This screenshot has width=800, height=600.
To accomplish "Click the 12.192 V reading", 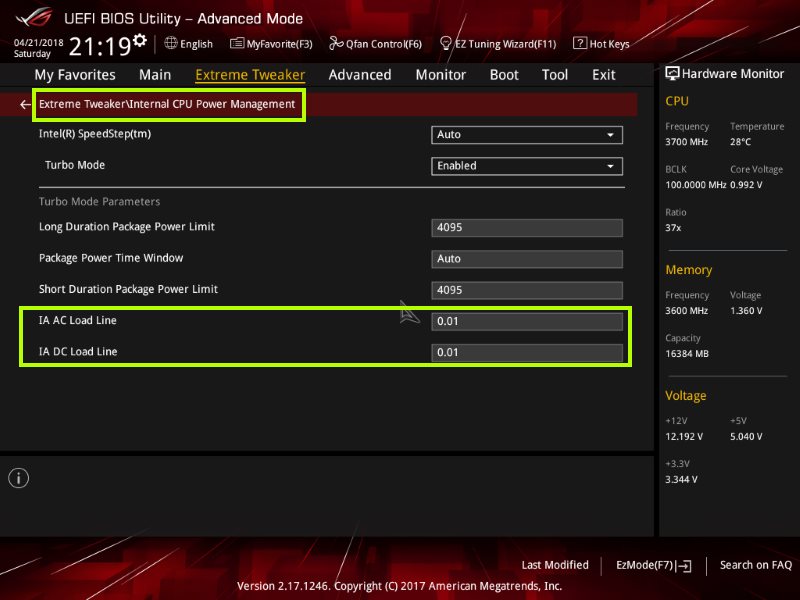I will tap(684, 437).
